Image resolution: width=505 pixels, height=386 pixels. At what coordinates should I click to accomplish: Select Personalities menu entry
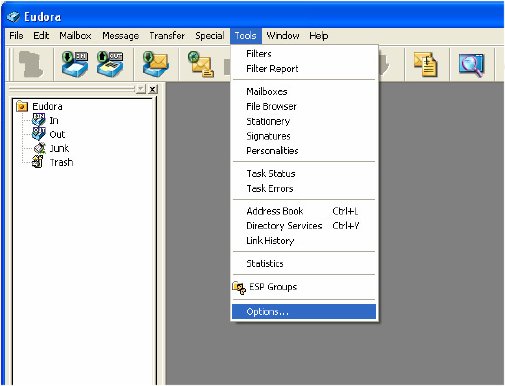pyautogui.click(x=304, y=151)
